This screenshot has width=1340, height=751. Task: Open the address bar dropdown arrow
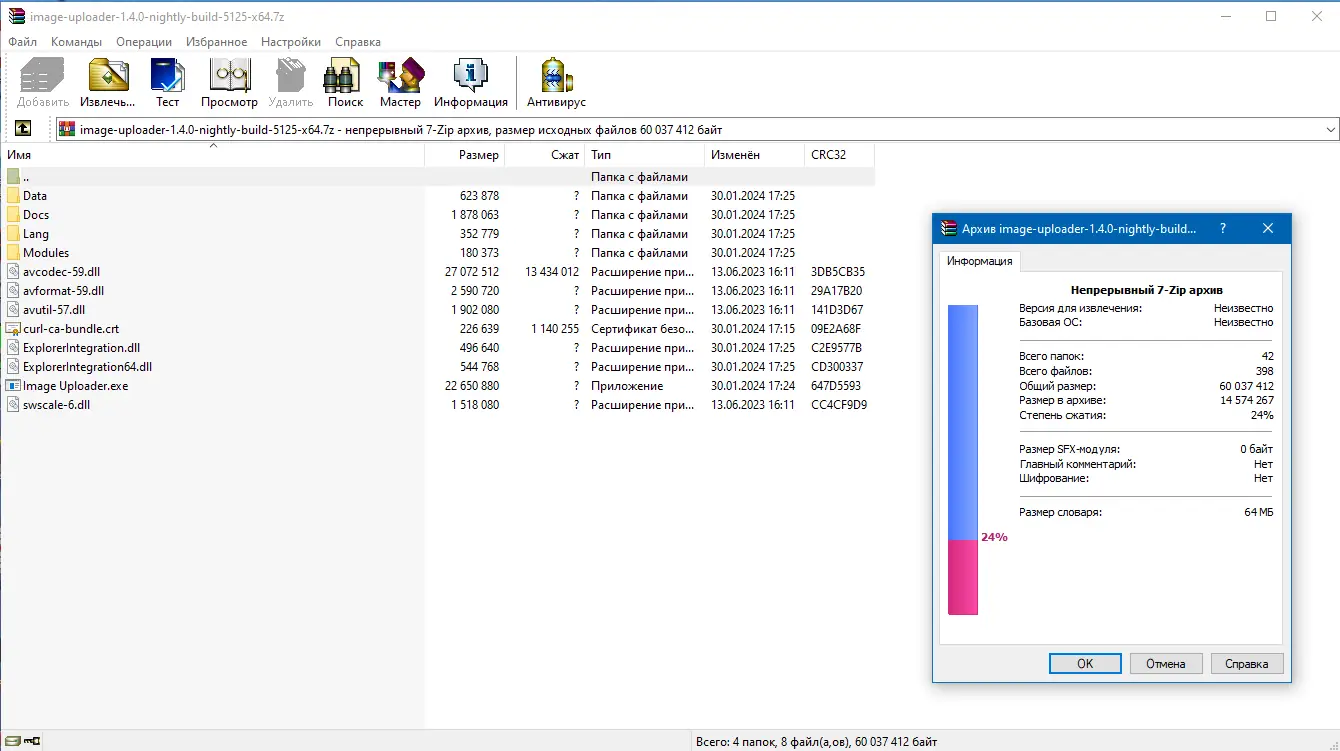click(x=1330, y=130)
